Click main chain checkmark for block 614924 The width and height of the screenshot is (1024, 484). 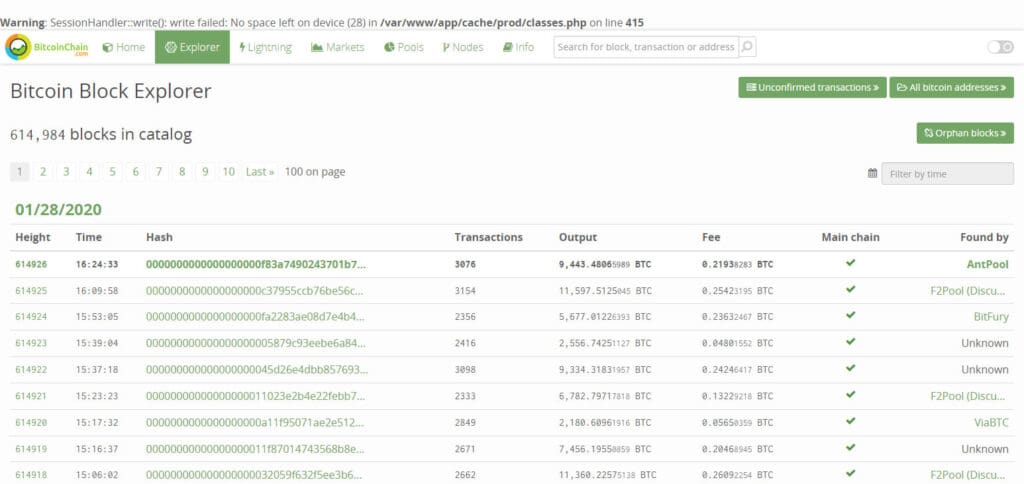click(x=850, y=315)
